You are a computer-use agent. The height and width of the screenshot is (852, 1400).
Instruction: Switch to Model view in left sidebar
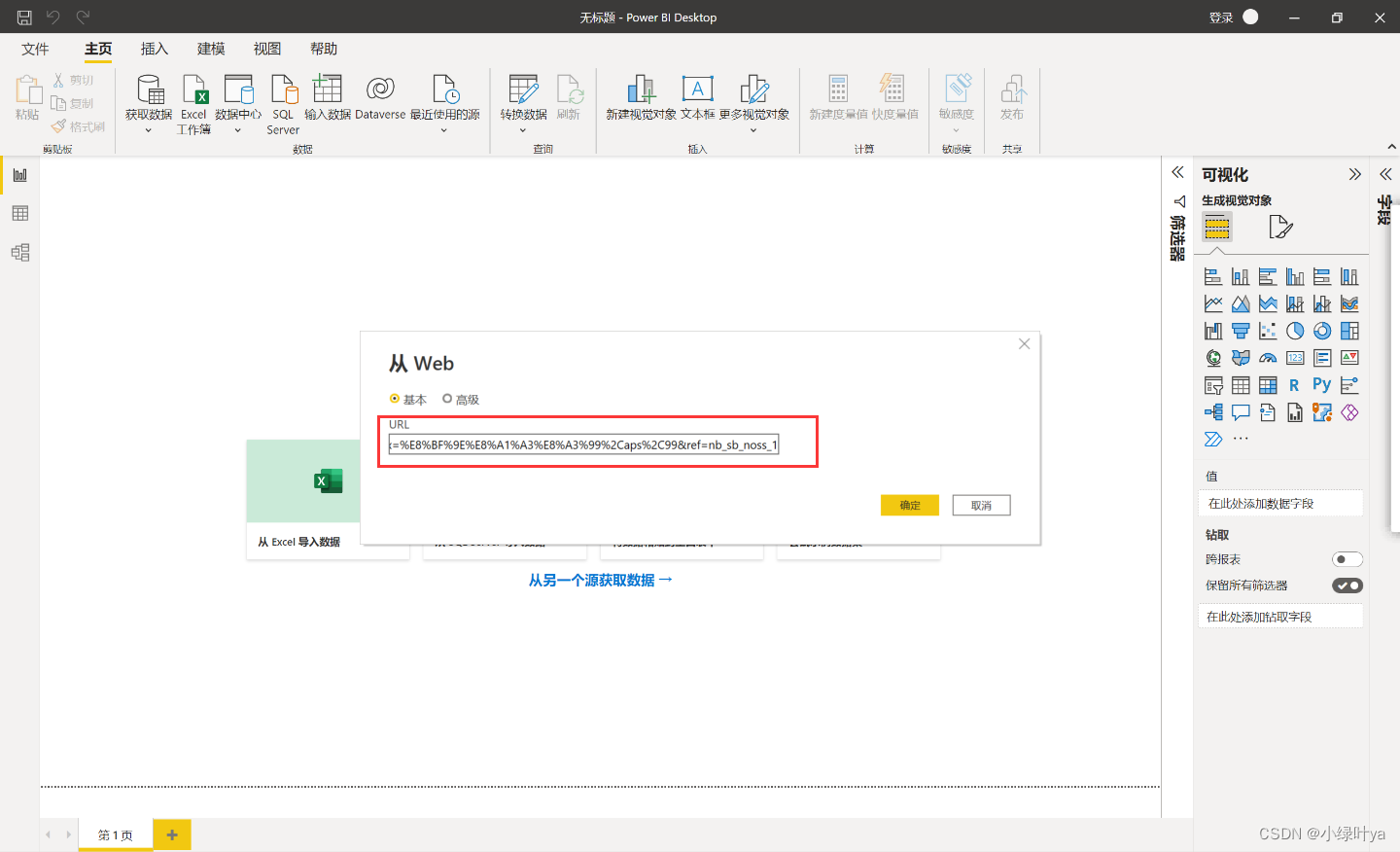pyautogui.click(x=20, y=253)
